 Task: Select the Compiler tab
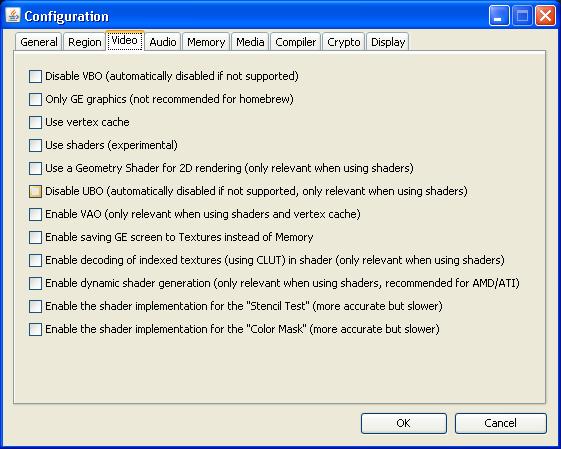pos(296,42)
